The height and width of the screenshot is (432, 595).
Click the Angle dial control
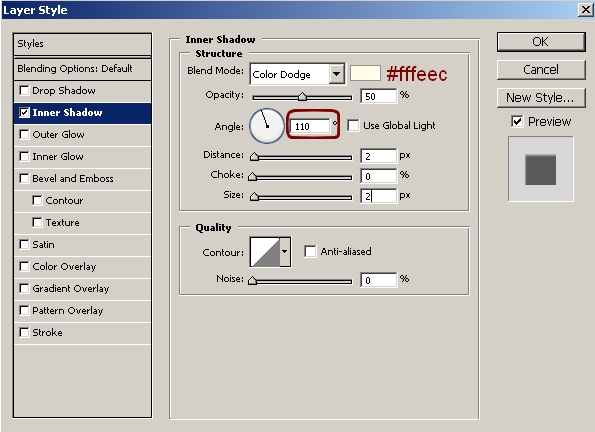[x=267, y=126]
